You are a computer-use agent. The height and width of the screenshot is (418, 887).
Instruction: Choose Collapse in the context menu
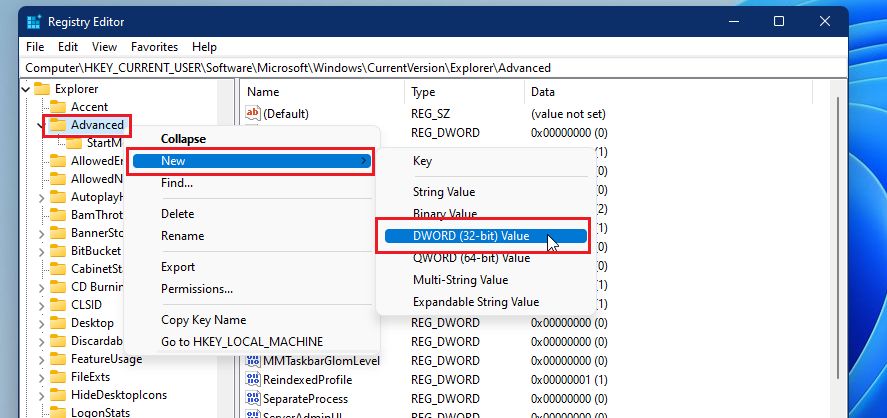coord(252,139)
